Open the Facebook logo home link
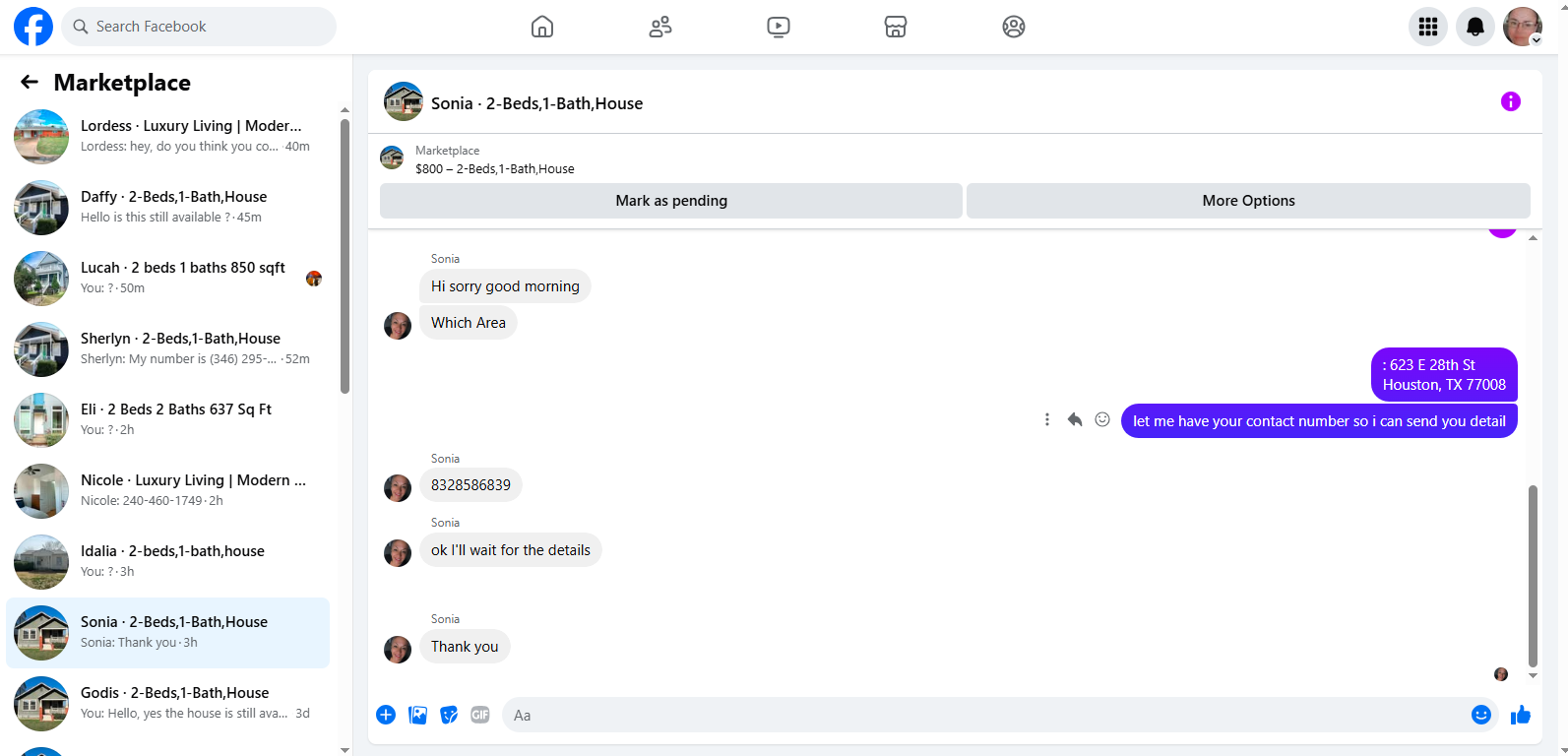The image size is (1568, 756). tap(33, 27)
